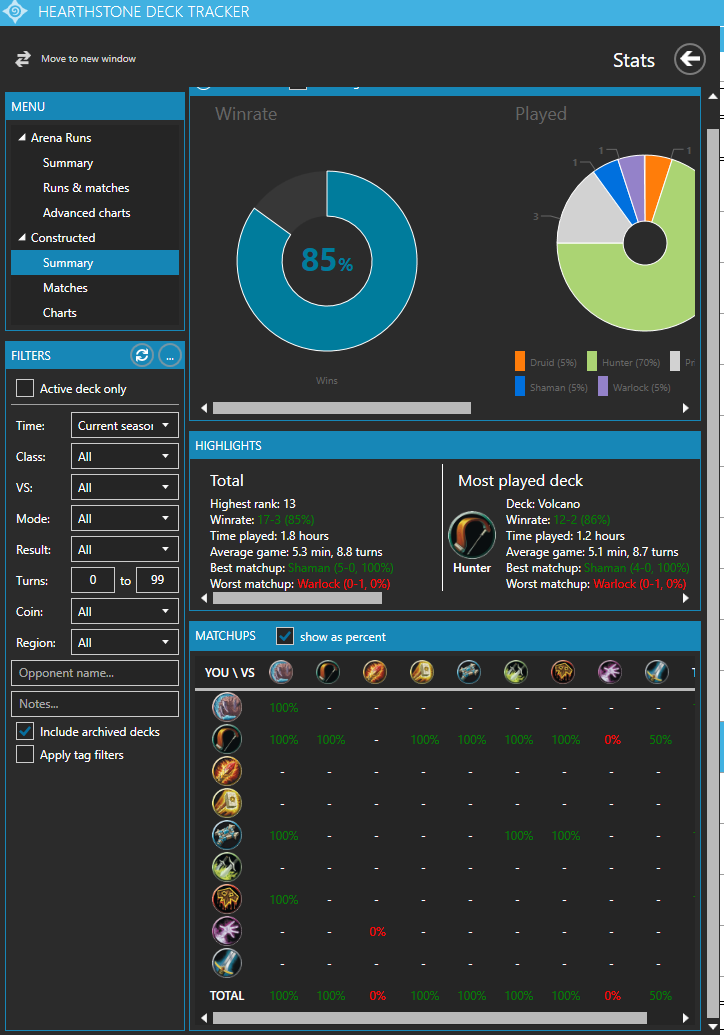Click the blue Shaman legend swatch

520,386
